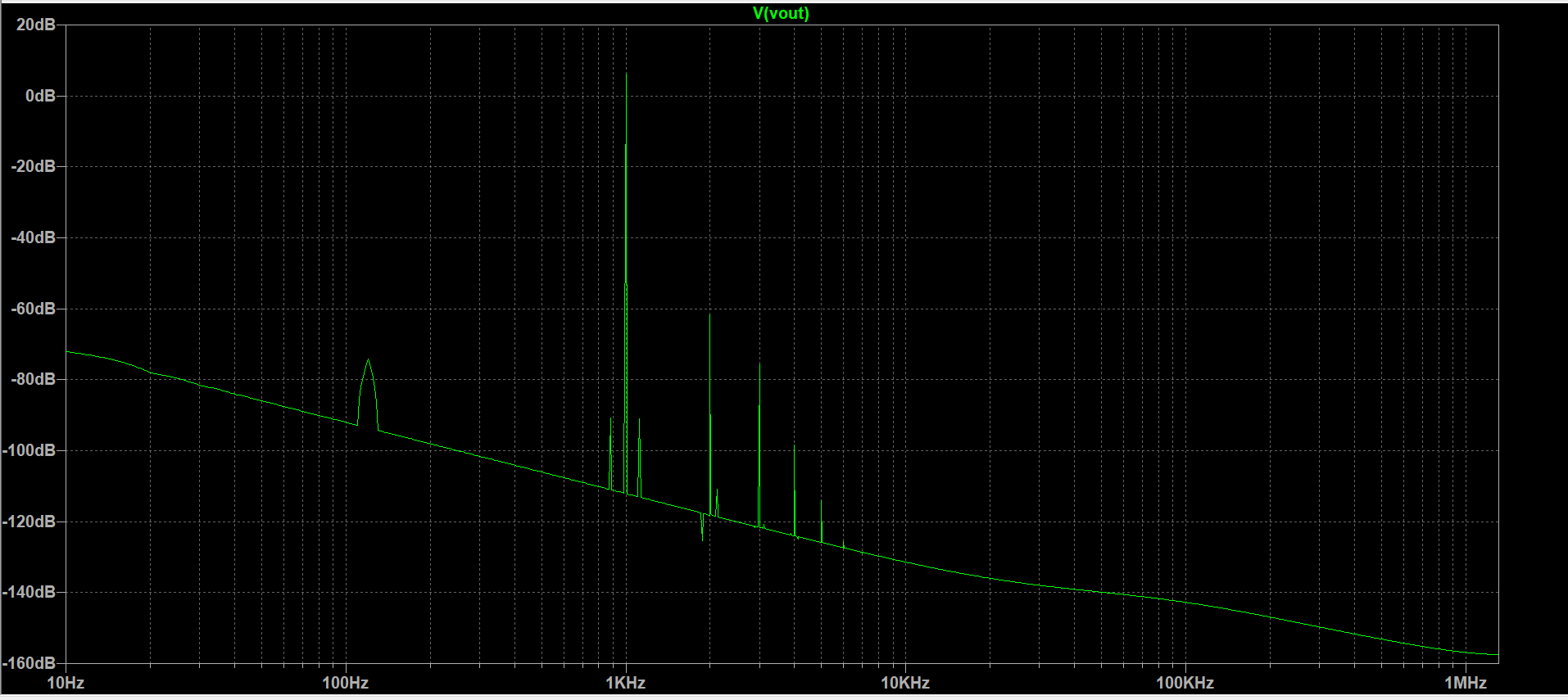
Task: Click the 100Hz frequency axis label
Action: point(345,683)
